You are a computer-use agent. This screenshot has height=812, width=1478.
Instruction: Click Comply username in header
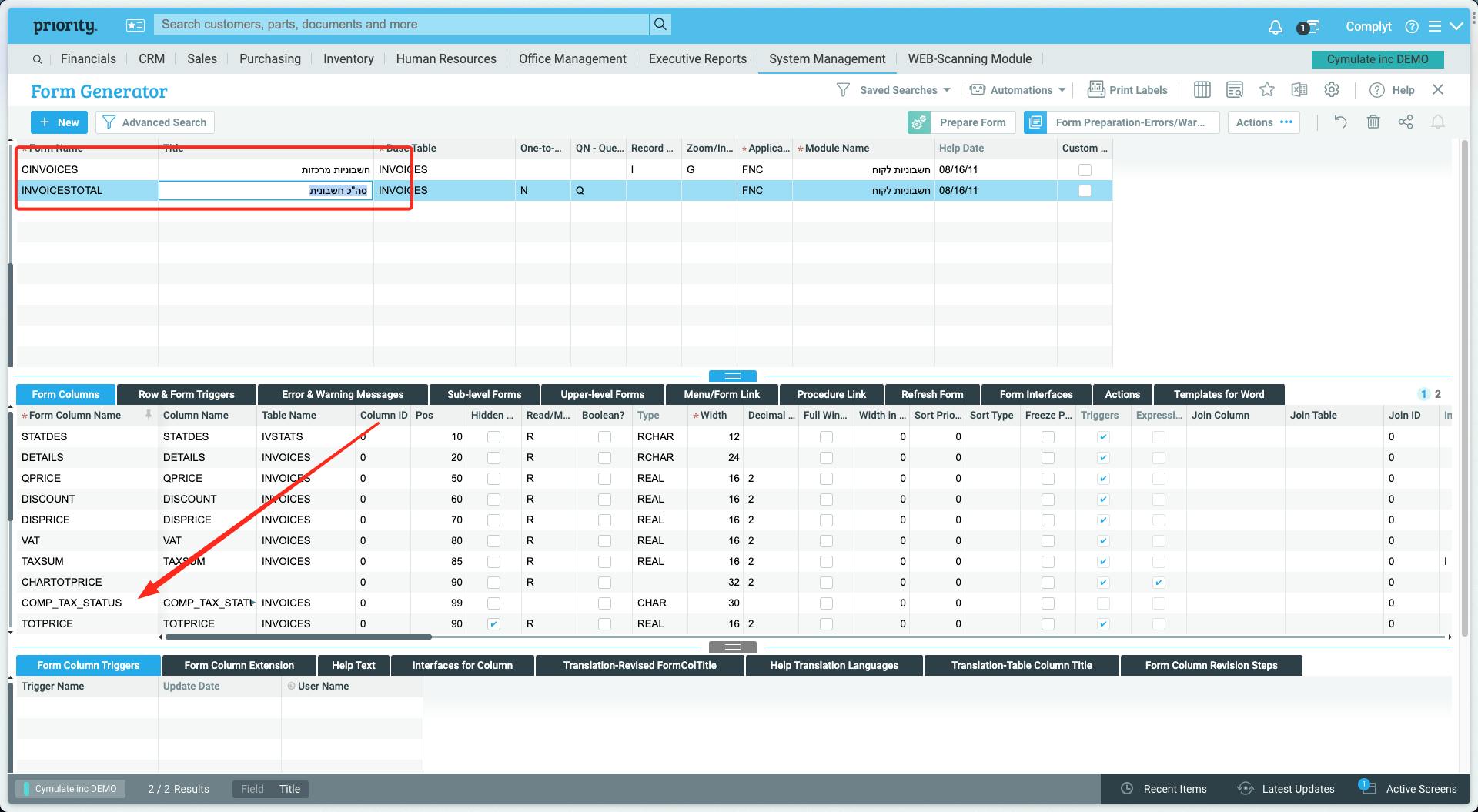(1369, 26)
